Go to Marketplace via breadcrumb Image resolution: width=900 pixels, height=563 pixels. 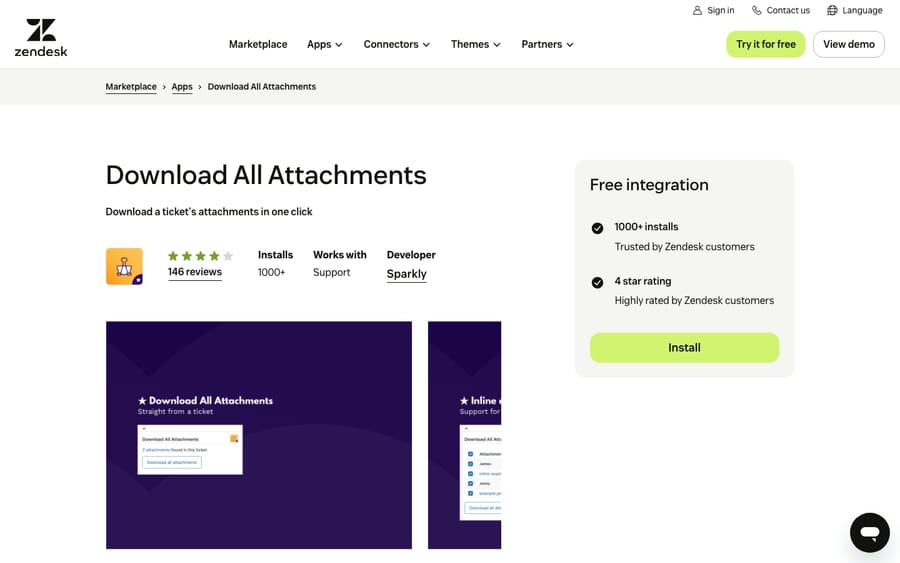[131, 87]
